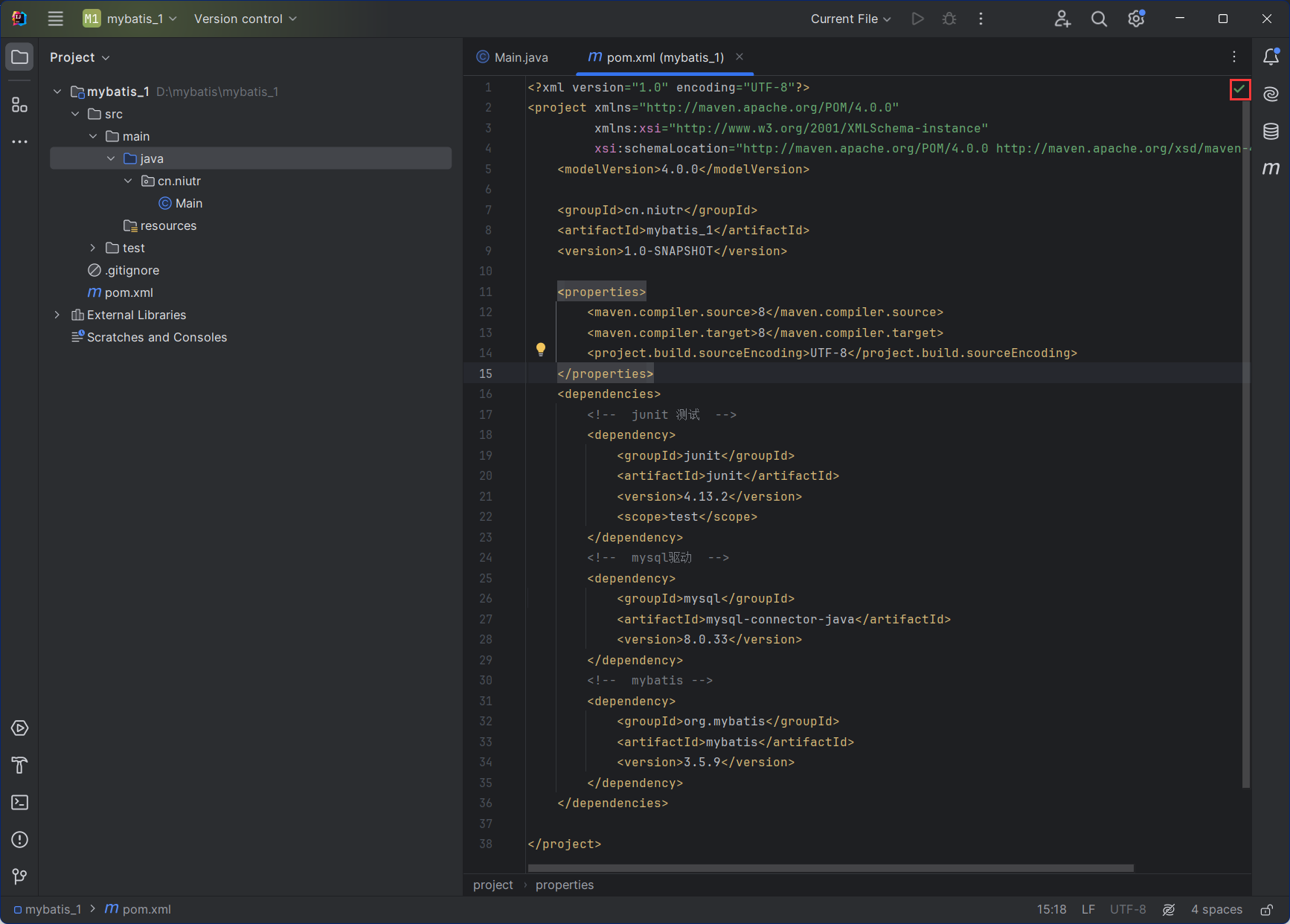Open the Version control menu
The height and width of the screenshot is (924, 1290).
[245, 19]
